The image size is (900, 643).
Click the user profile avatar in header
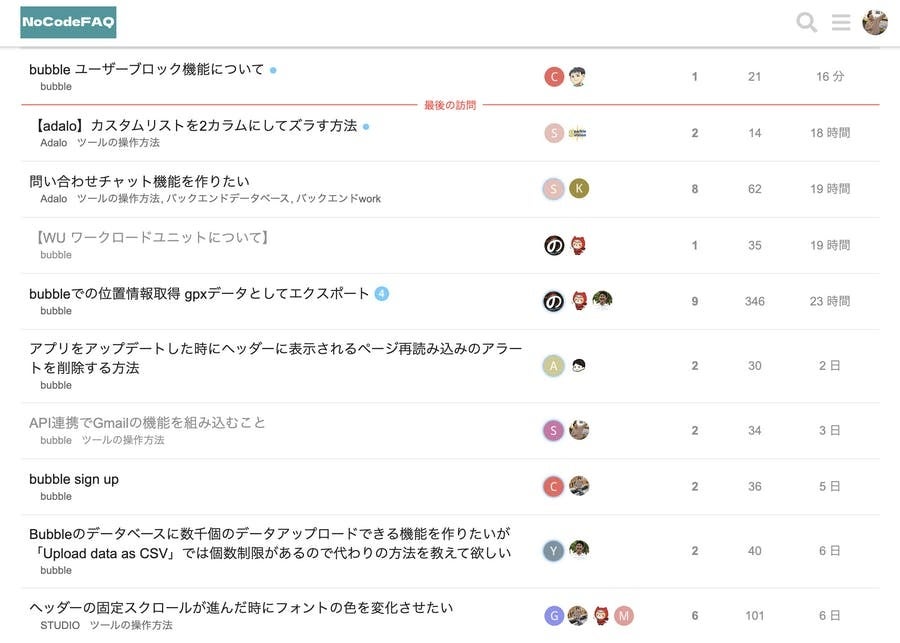[875, 22]
